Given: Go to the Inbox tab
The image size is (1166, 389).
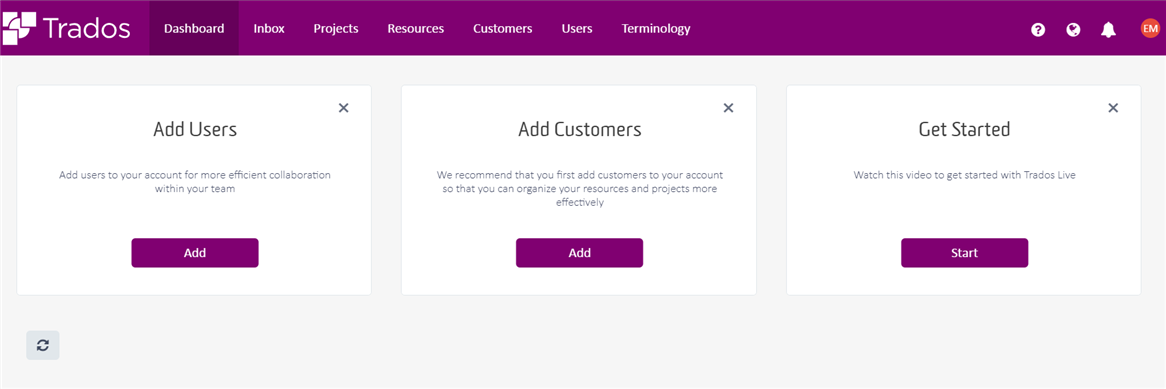Looking at the screenshot, I should (x=269, y=28).
